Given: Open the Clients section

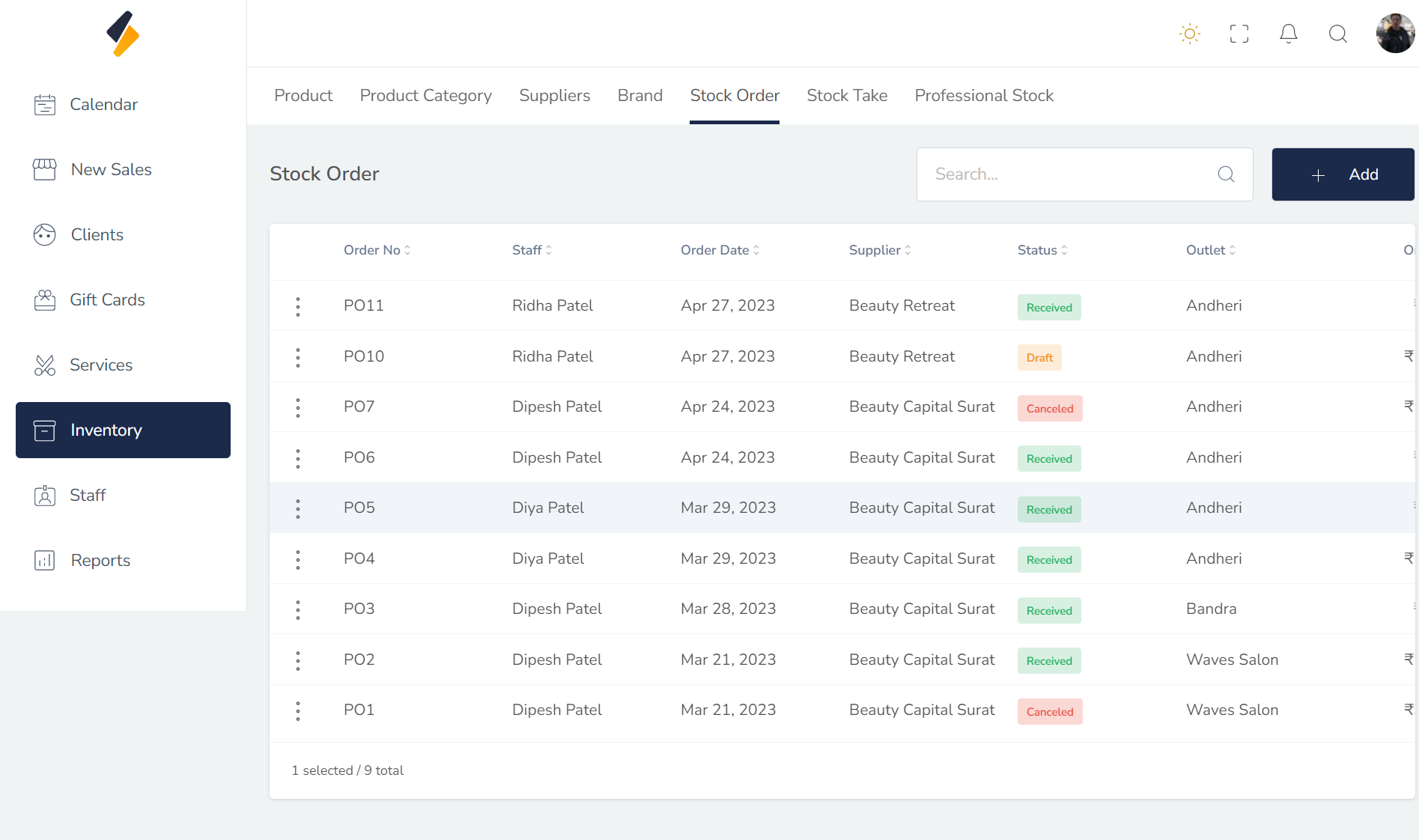Looking at the screenshot, I should (x=97, y=235).
